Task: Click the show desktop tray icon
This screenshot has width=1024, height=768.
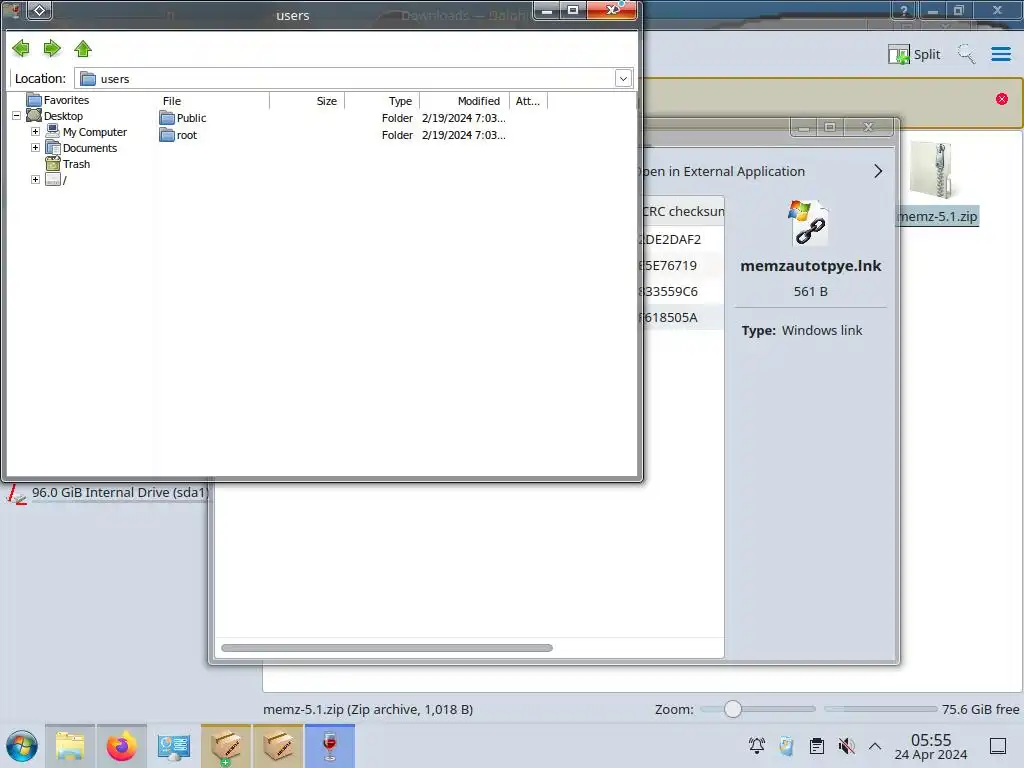Action: (998, 746)
